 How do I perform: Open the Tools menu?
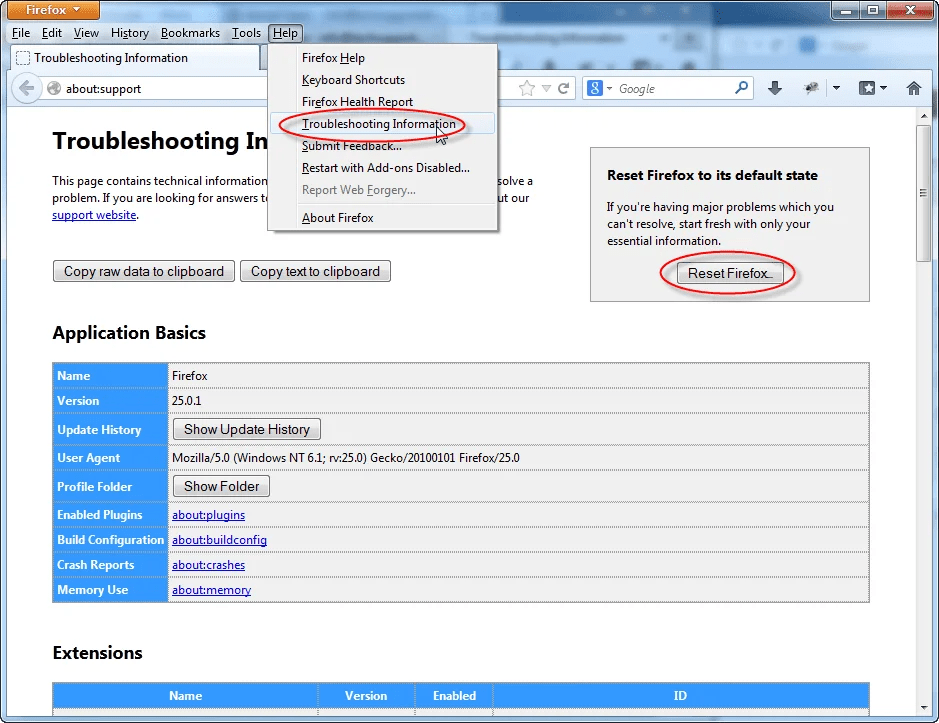pos(246,33)
